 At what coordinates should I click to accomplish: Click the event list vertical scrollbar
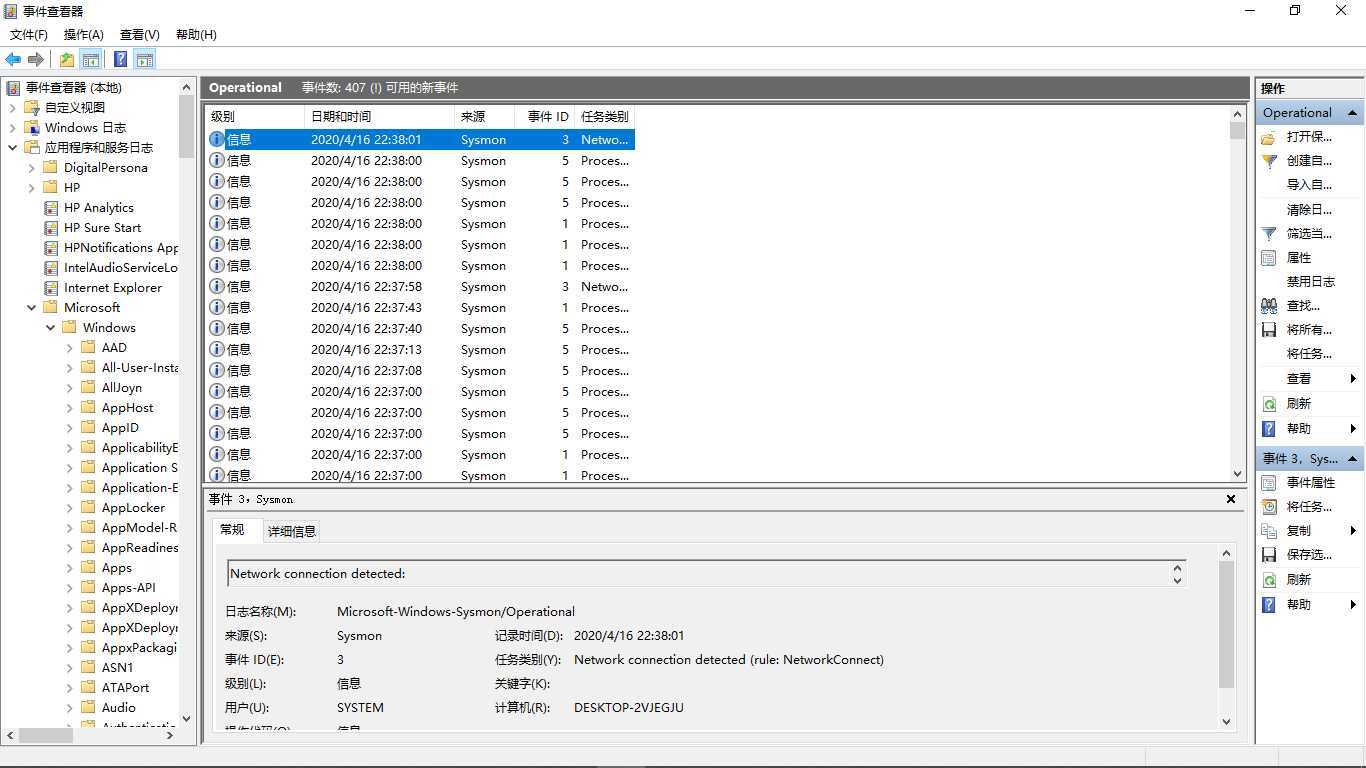click(x=1238, y=293)
